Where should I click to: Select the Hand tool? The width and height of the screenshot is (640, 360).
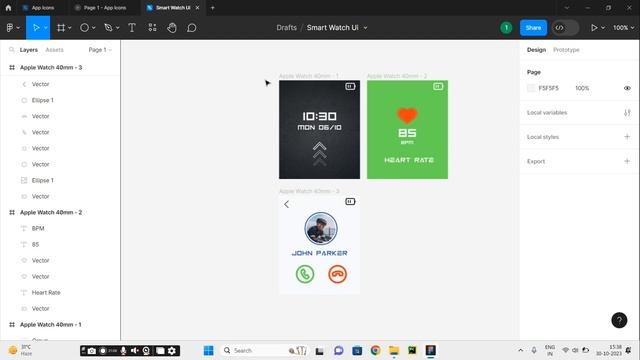[172, 28]
